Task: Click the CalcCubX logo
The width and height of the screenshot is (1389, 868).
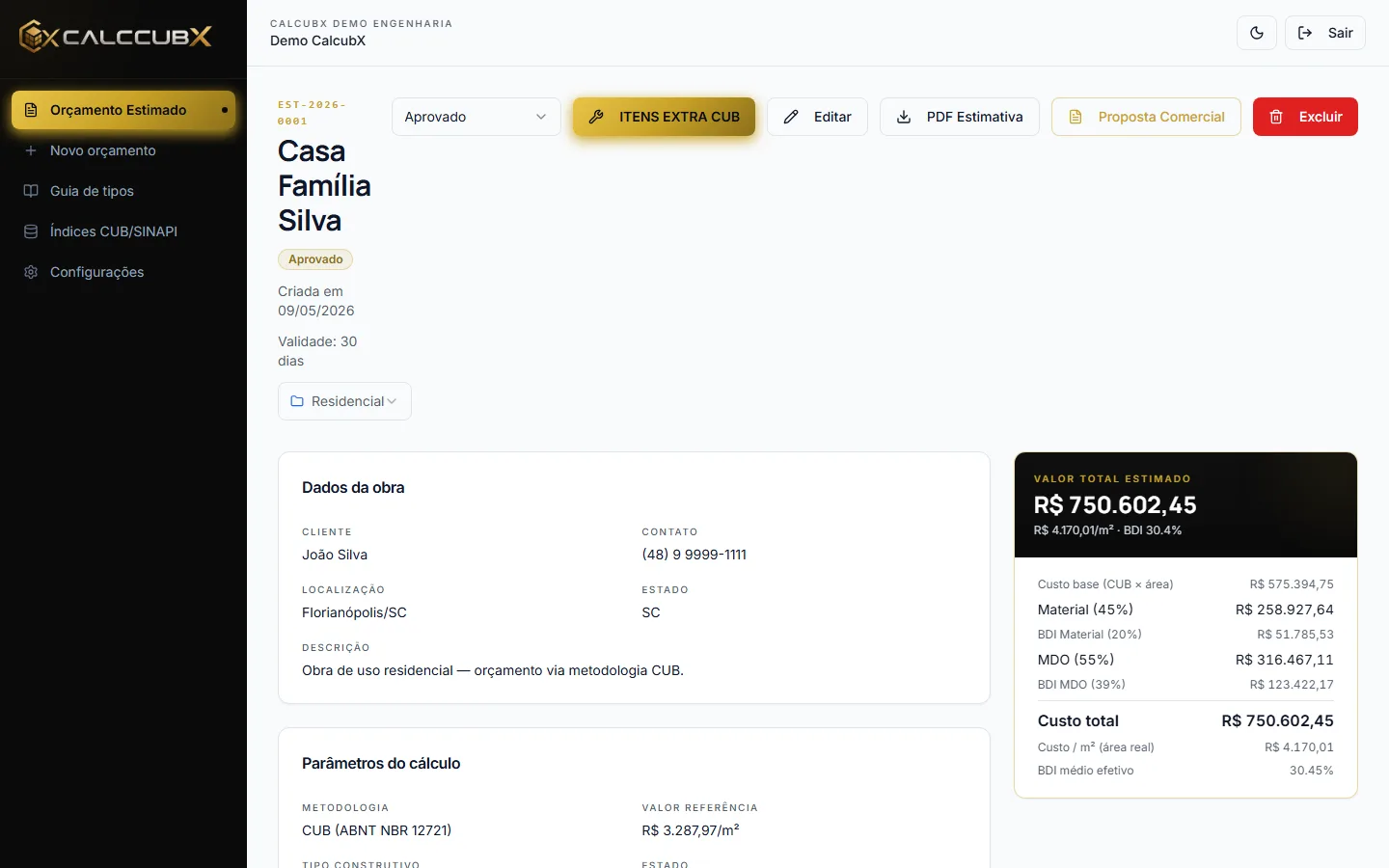Action: tap(116, 37)
